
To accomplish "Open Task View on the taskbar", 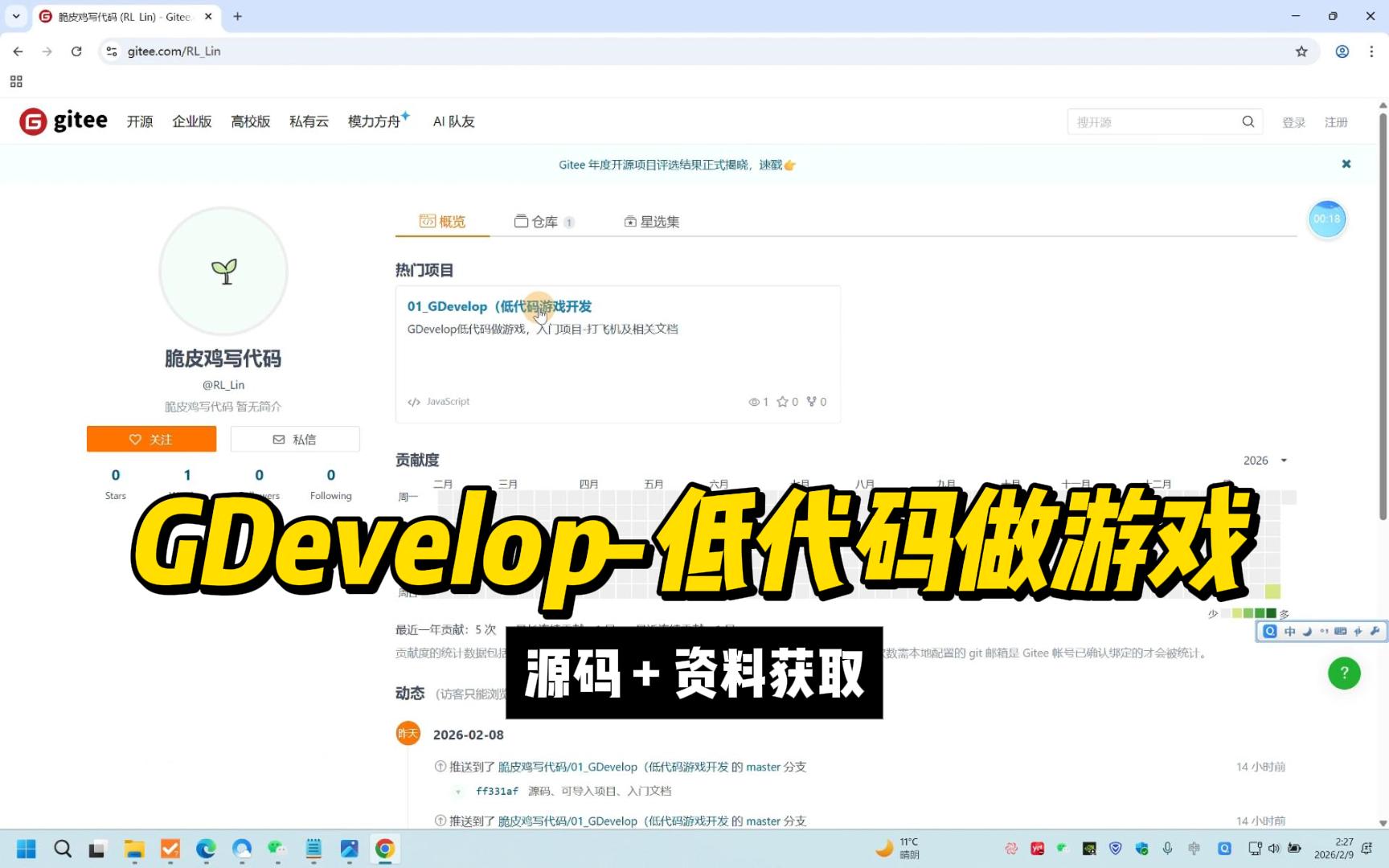I will click(x=97, y=850).
